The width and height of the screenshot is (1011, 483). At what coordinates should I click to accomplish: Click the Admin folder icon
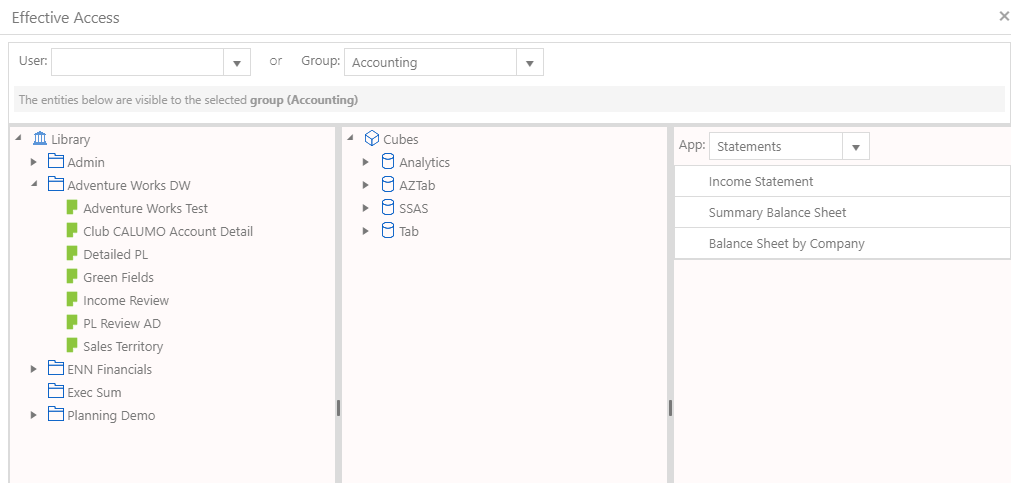(x=56, y=162)
